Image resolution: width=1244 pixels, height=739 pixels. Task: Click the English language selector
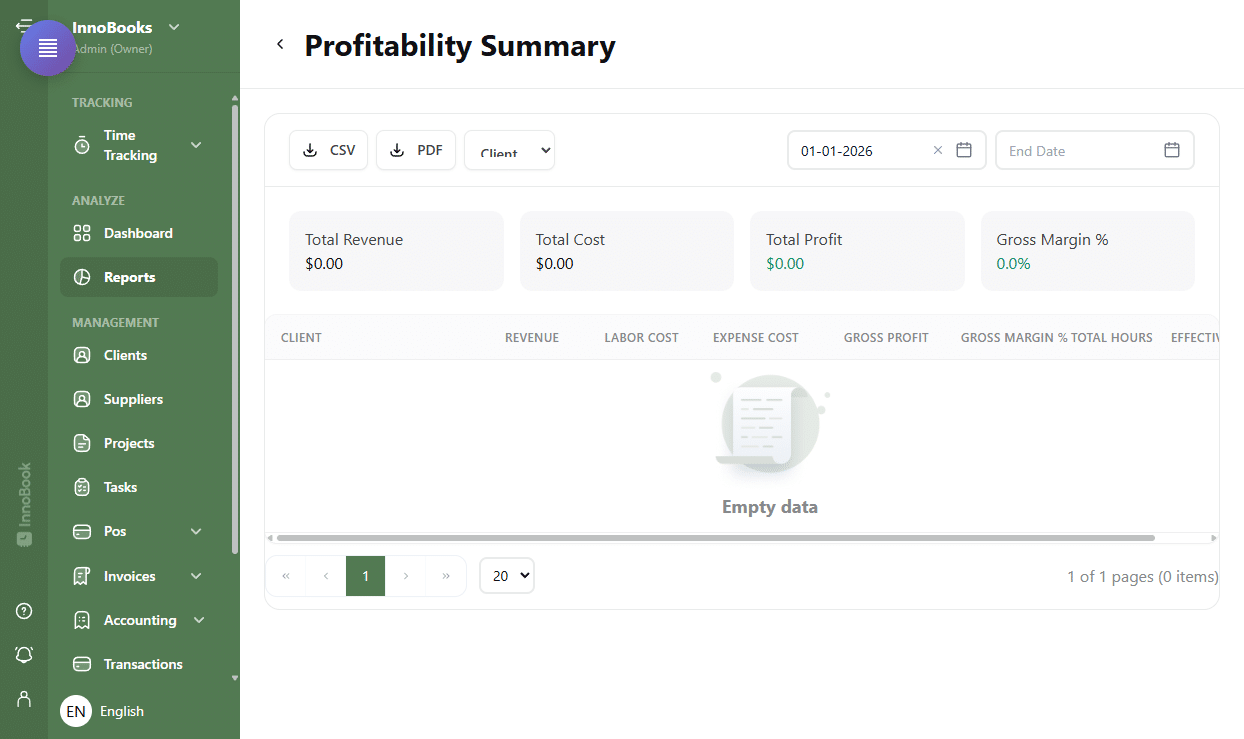click(122, 711)
